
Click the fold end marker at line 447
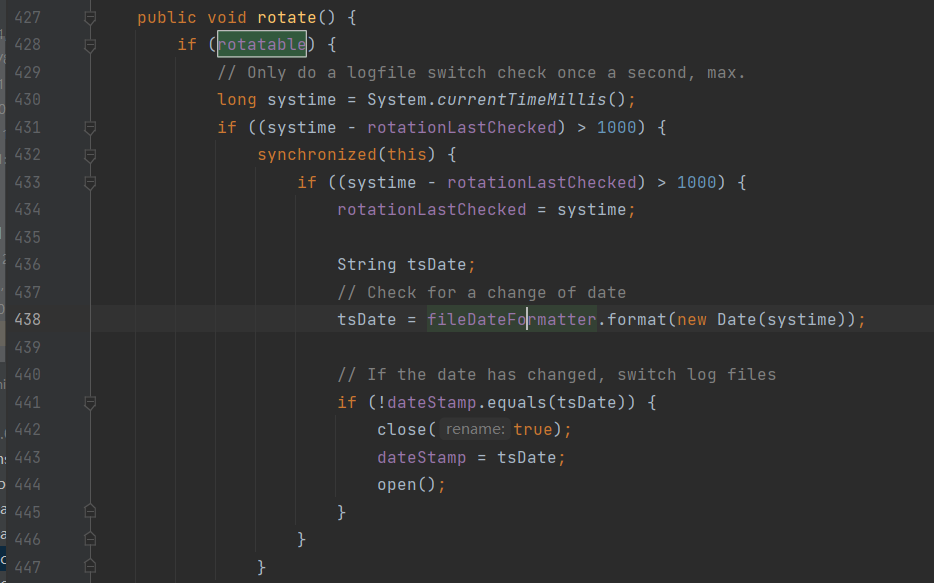(90, 566)
